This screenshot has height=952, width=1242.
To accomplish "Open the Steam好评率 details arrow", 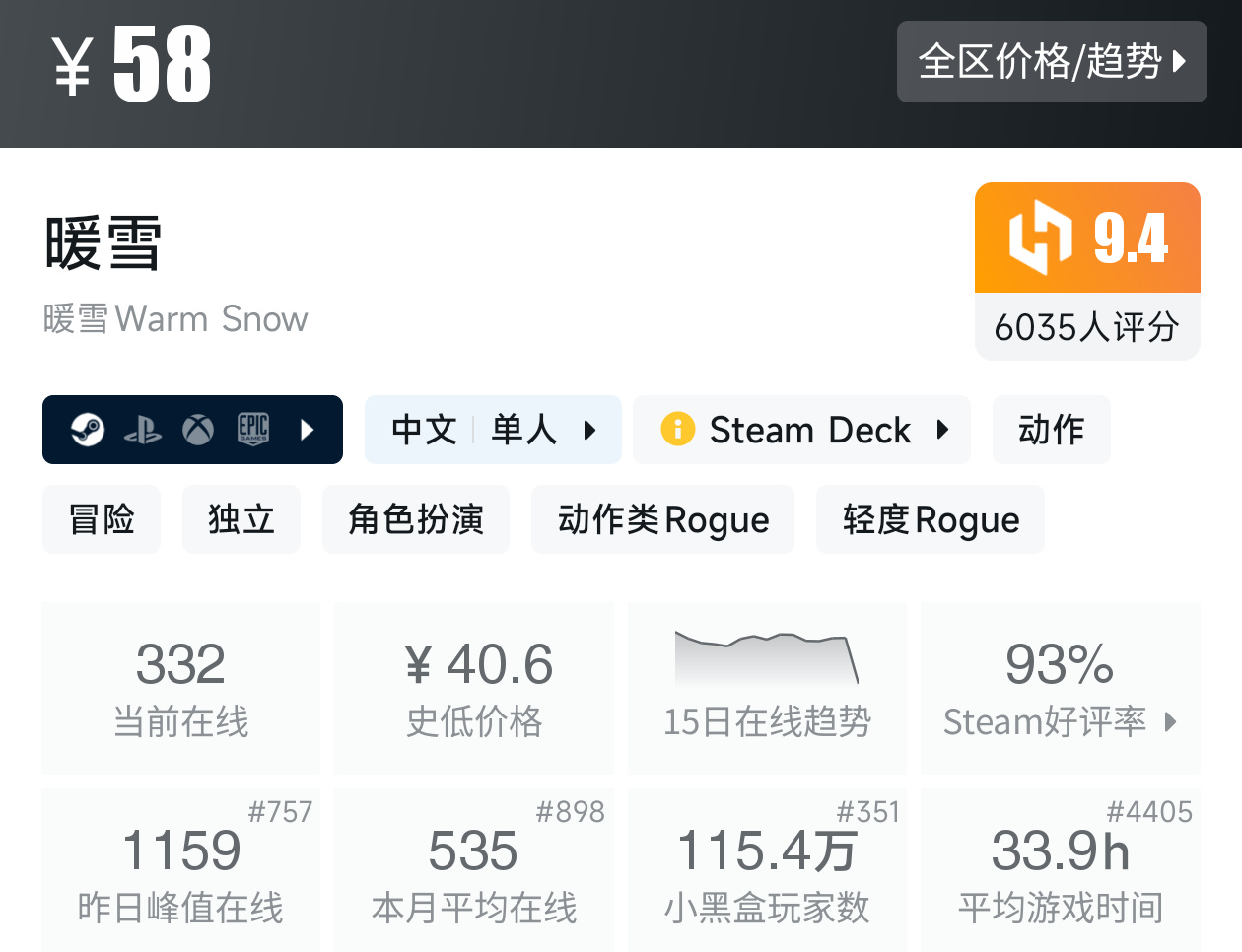I will [1170, 721].
